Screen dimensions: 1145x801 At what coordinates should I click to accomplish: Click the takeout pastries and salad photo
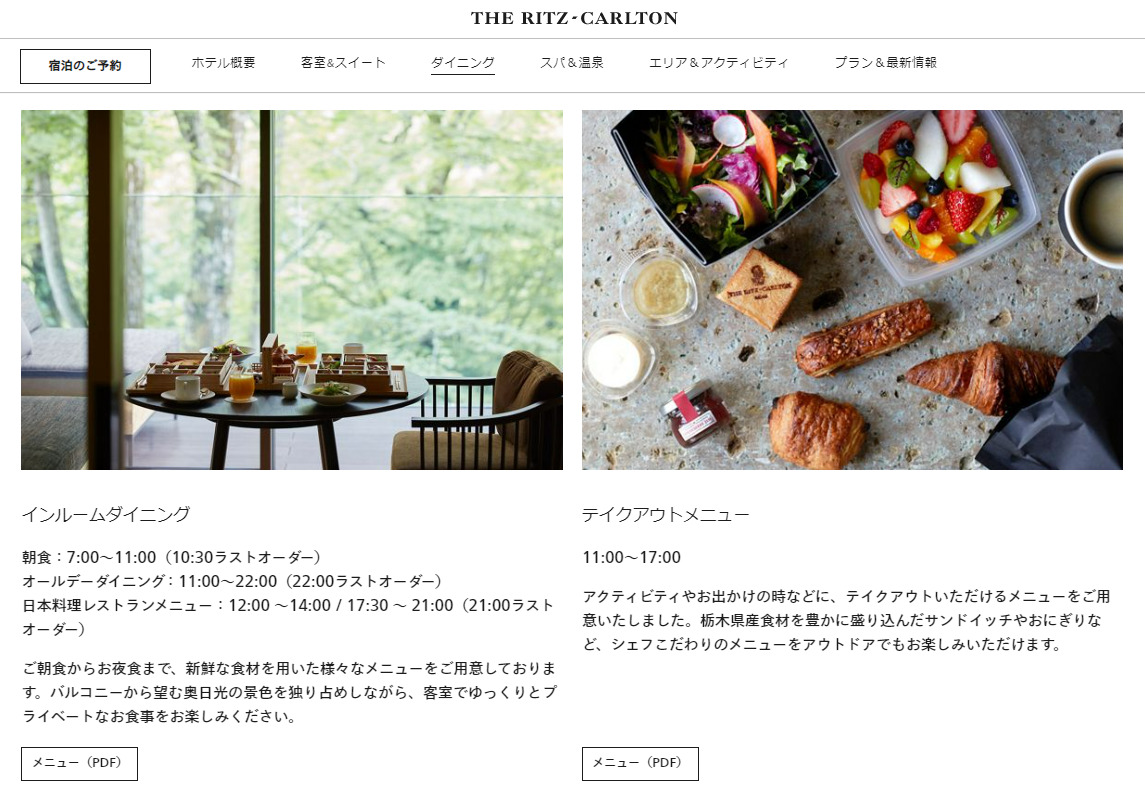point(852,290)
